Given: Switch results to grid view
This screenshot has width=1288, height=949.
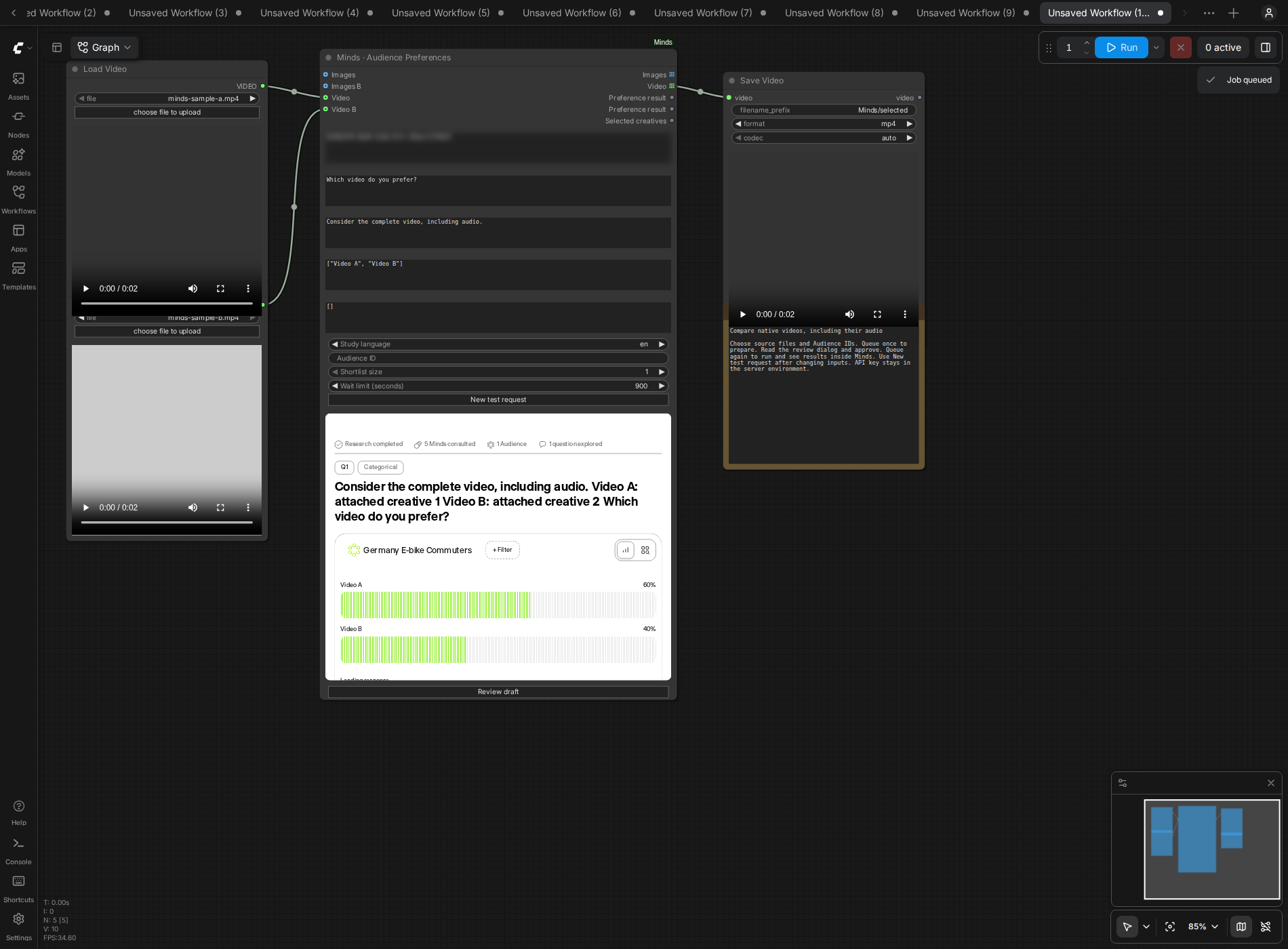Looking at the screenshot, I should (645, 550).
